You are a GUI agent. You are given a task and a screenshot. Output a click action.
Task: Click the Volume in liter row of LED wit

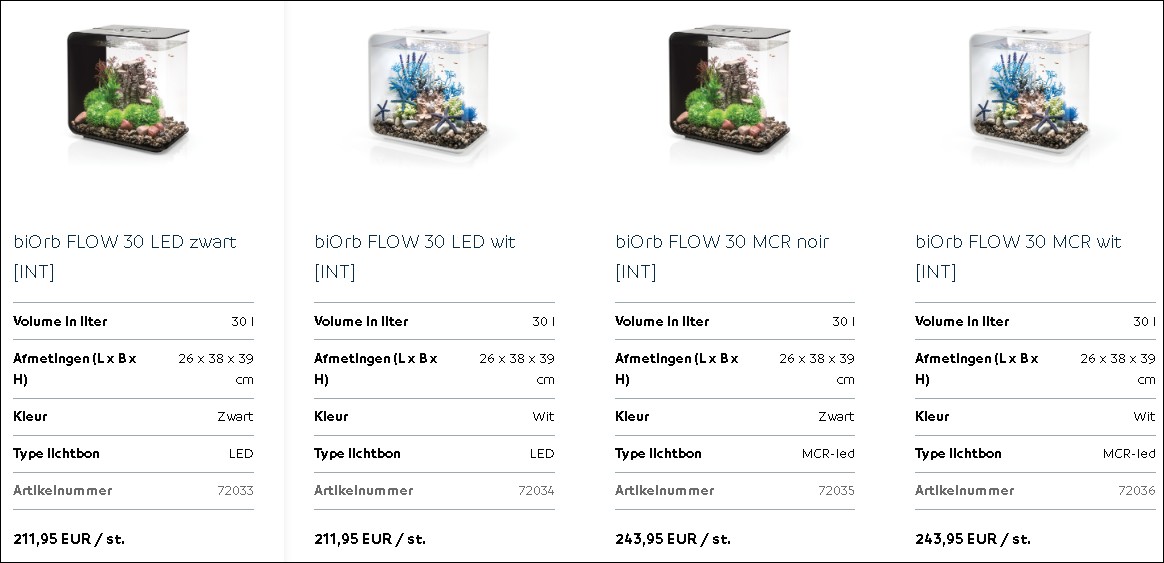pyautogui.click(x=434, y=322)
